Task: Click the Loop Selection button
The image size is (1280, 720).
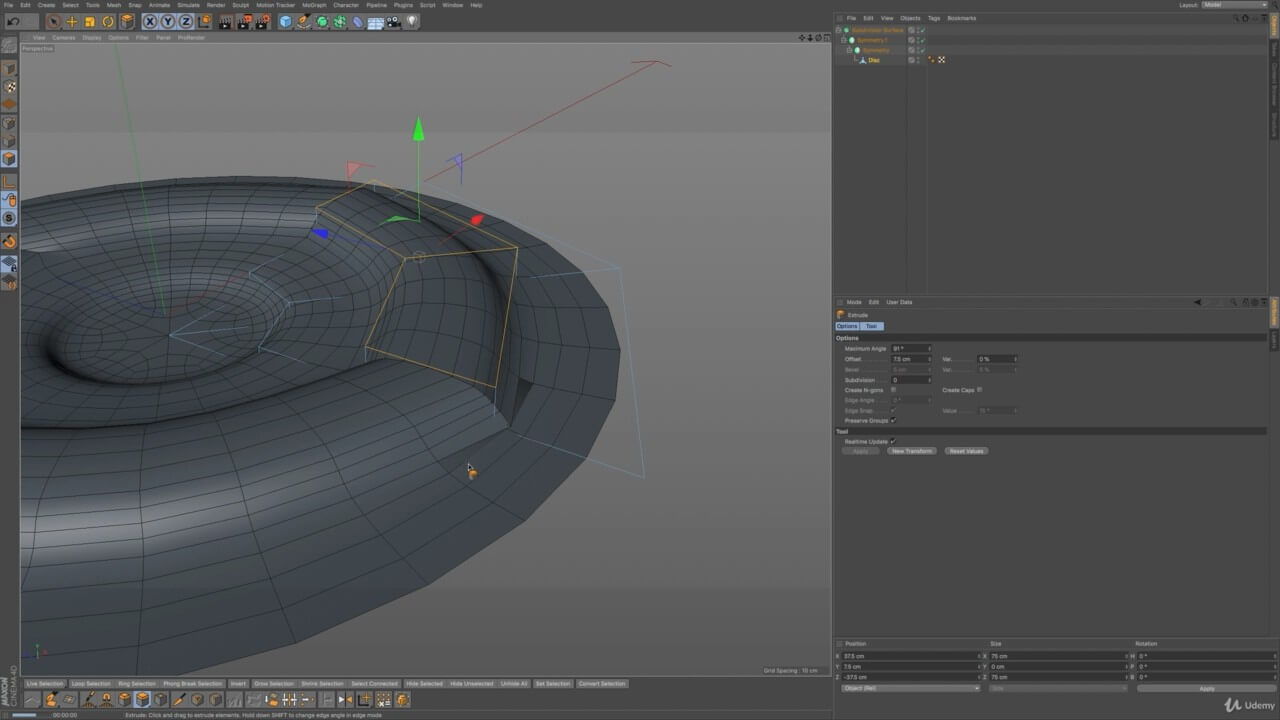Action: (91, 684)
